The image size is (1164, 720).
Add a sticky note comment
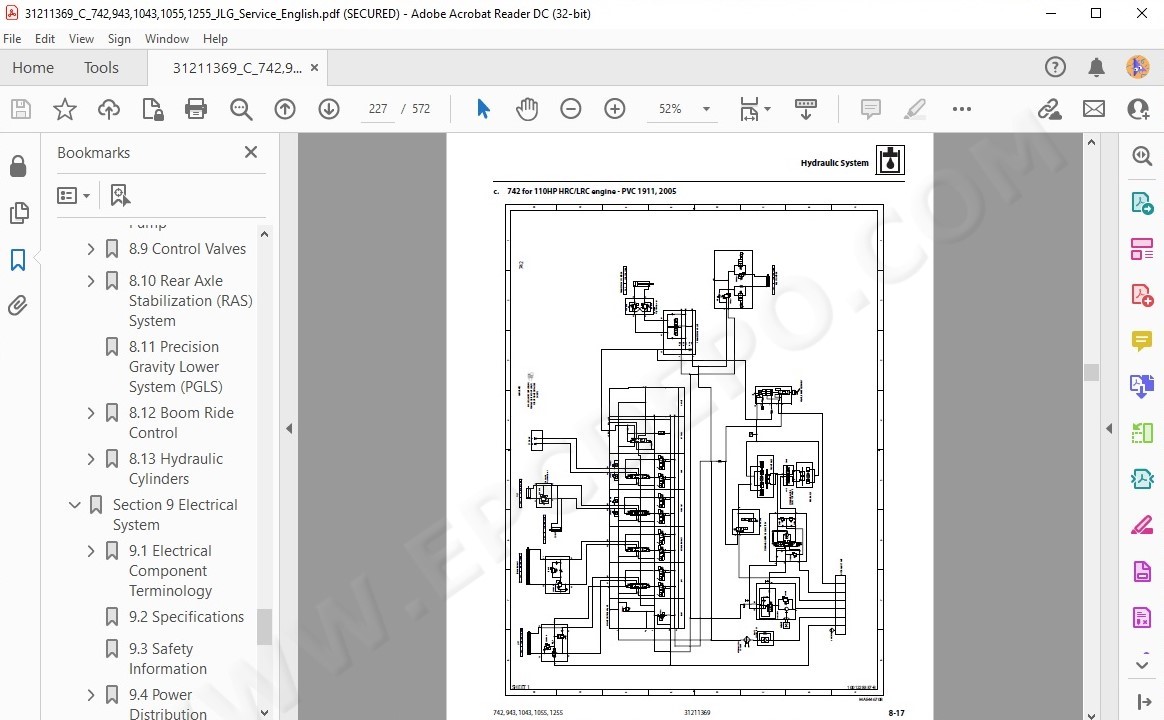871,109
